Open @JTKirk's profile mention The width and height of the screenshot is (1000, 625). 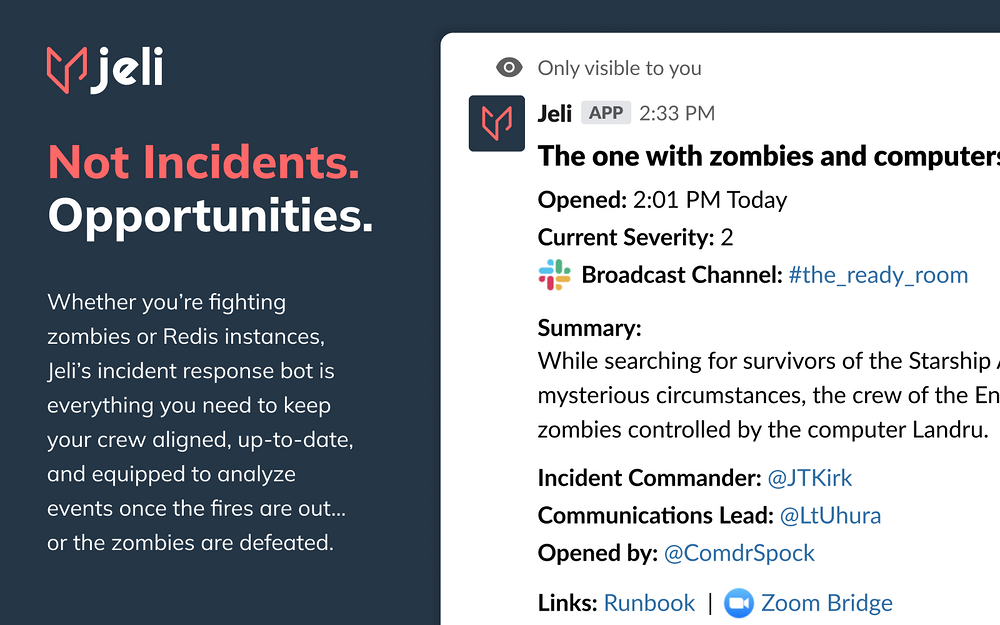[809, 478]
